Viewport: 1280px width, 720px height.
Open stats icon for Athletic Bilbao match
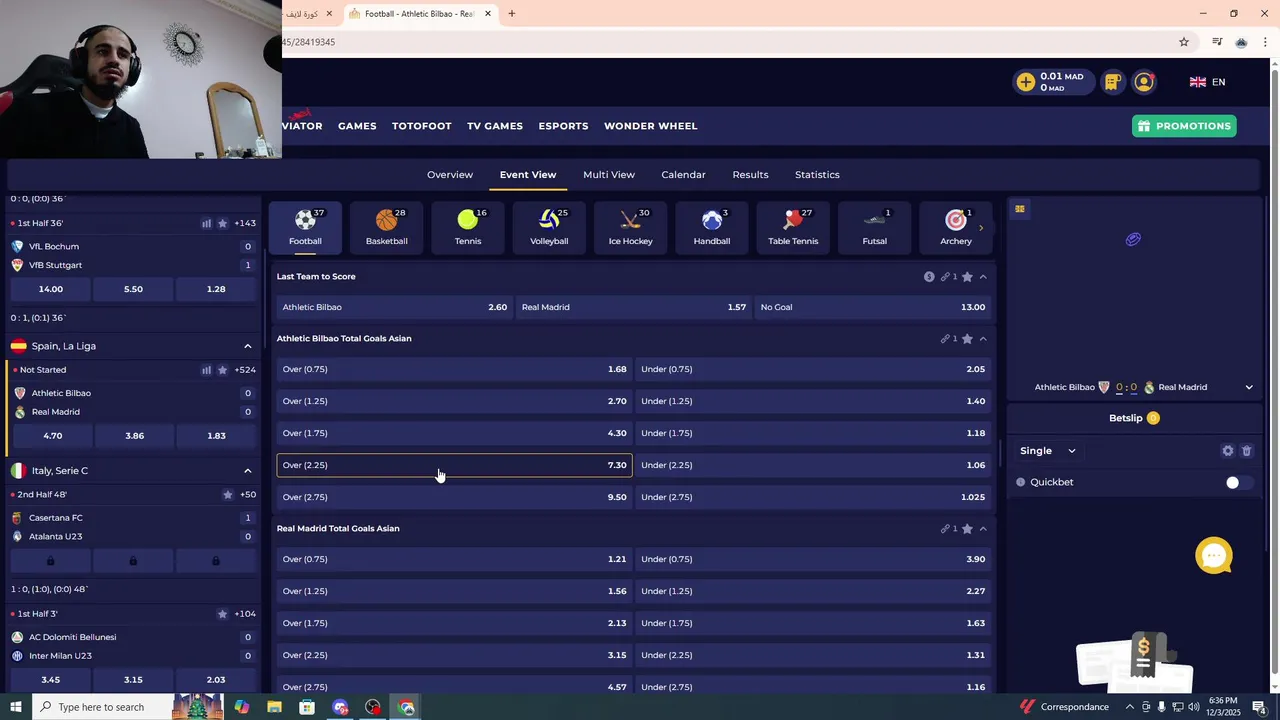click(x=206, y=370)
